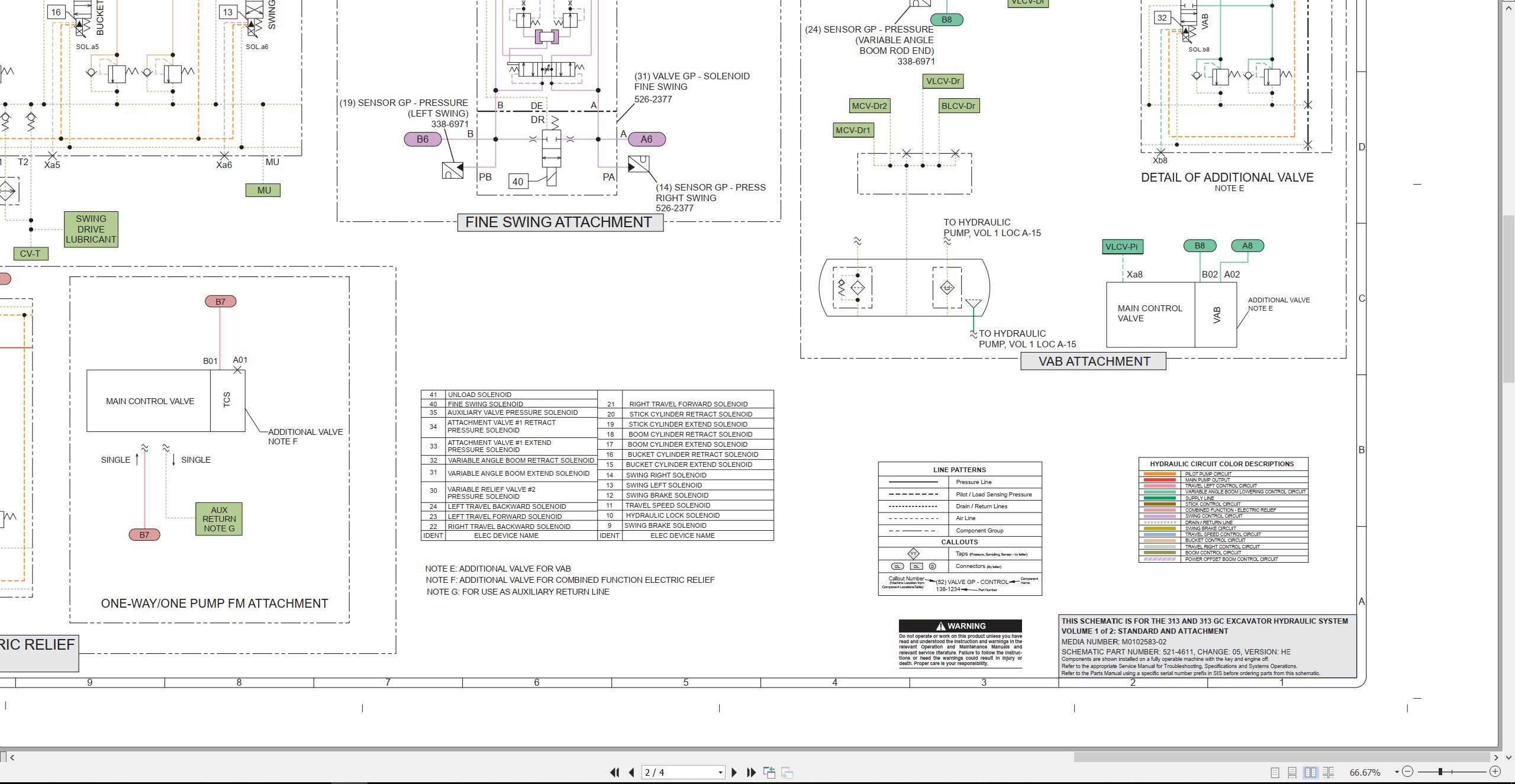Switch to two-page facing layout
This screenshot has width=1515, height=784.
(1310, 772)
